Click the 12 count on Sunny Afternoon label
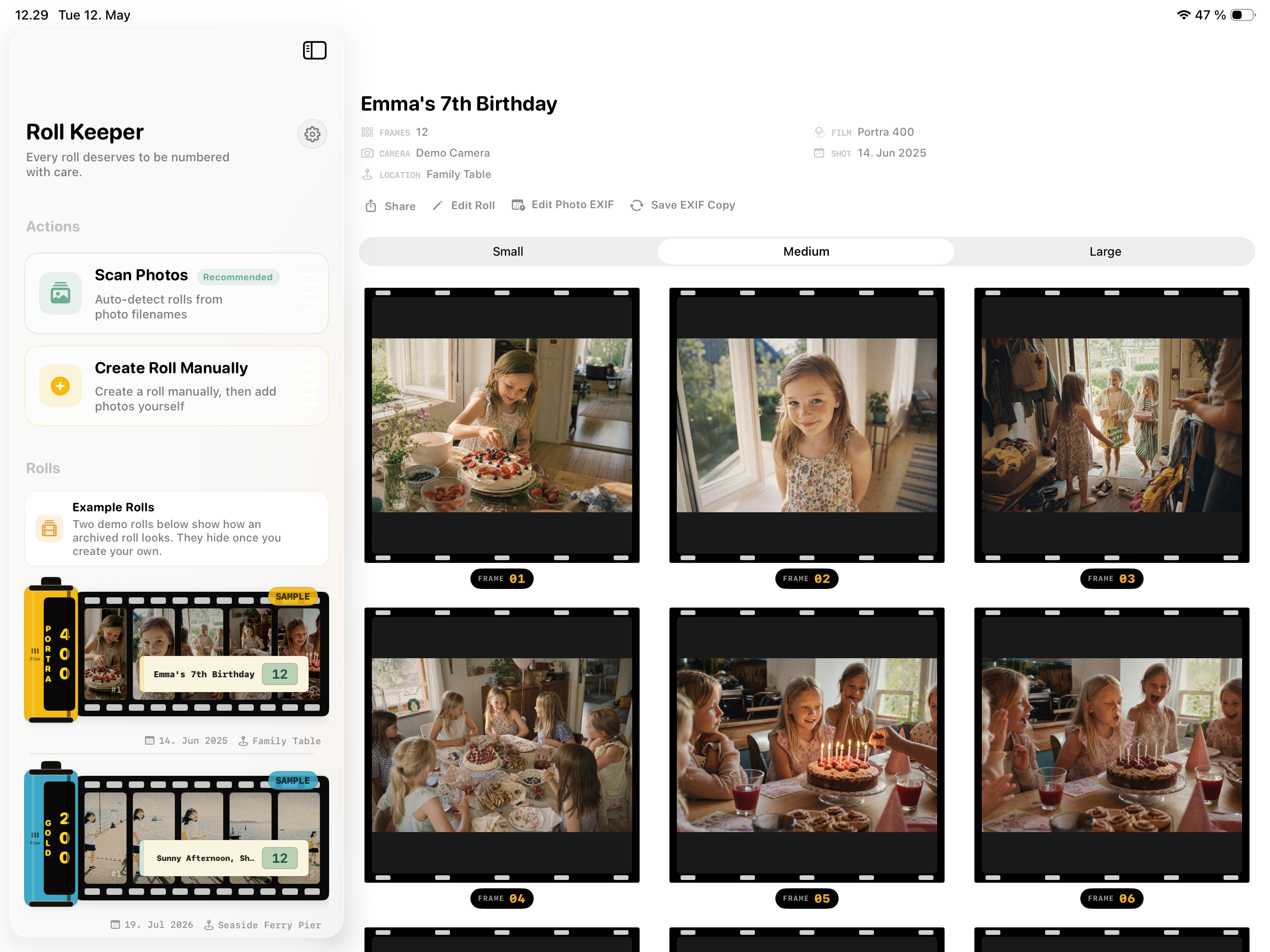The width and height of the screenshot is (1270, 952). coord(279,858)
